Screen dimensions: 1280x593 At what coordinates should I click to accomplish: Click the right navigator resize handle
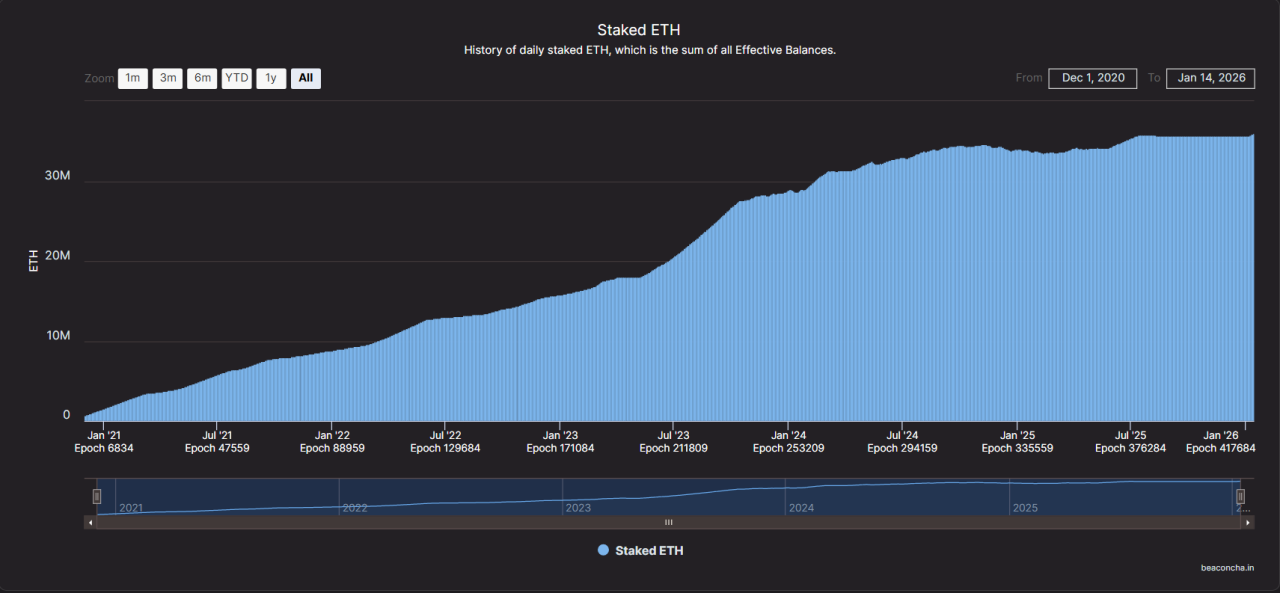[x=1241, y=496]
